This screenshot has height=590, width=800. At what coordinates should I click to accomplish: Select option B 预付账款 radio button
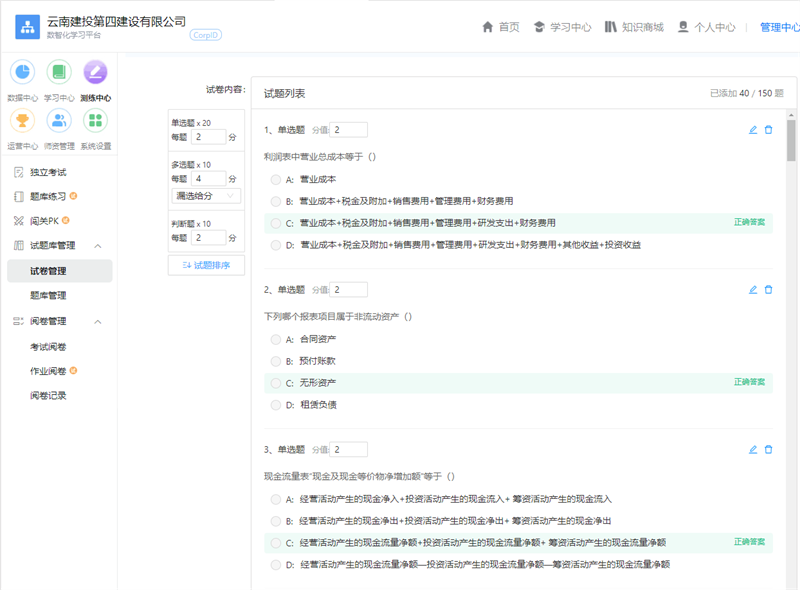[x=276, y=361]
